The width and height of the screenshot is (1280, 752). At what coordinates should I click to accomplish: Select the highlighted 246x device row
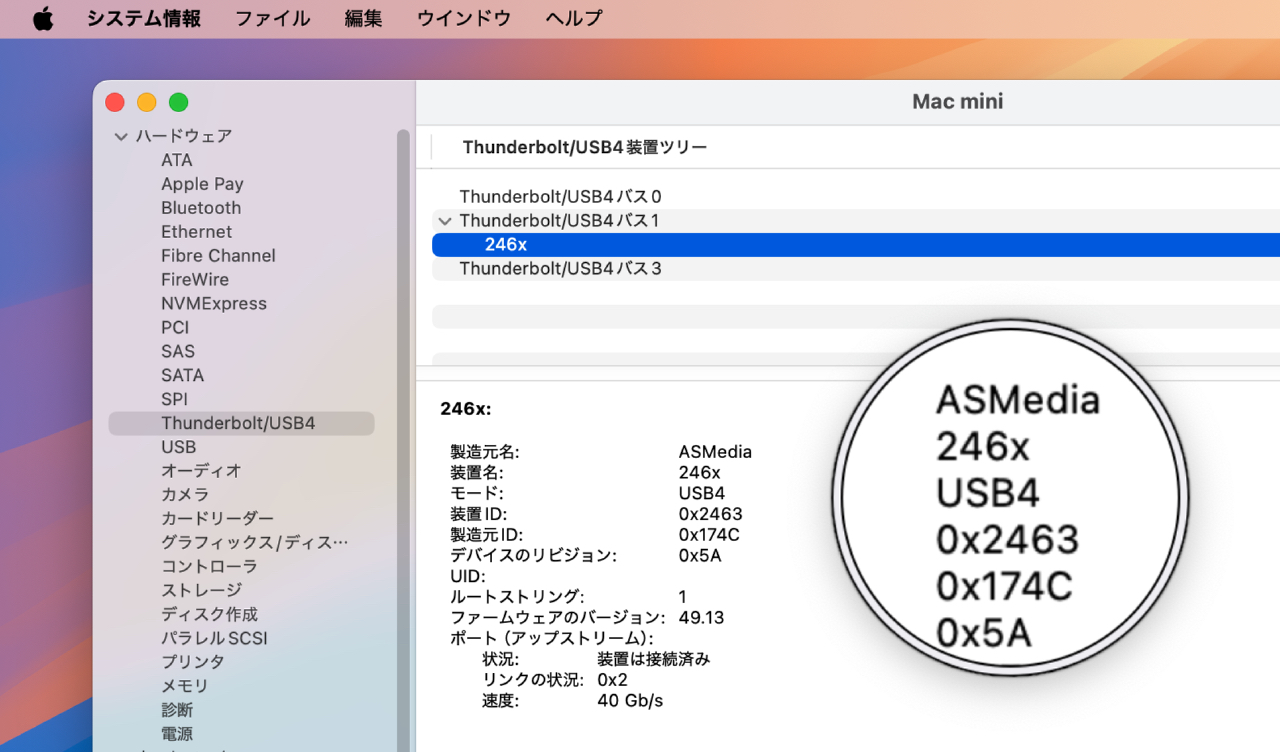(x=855, y=245)
